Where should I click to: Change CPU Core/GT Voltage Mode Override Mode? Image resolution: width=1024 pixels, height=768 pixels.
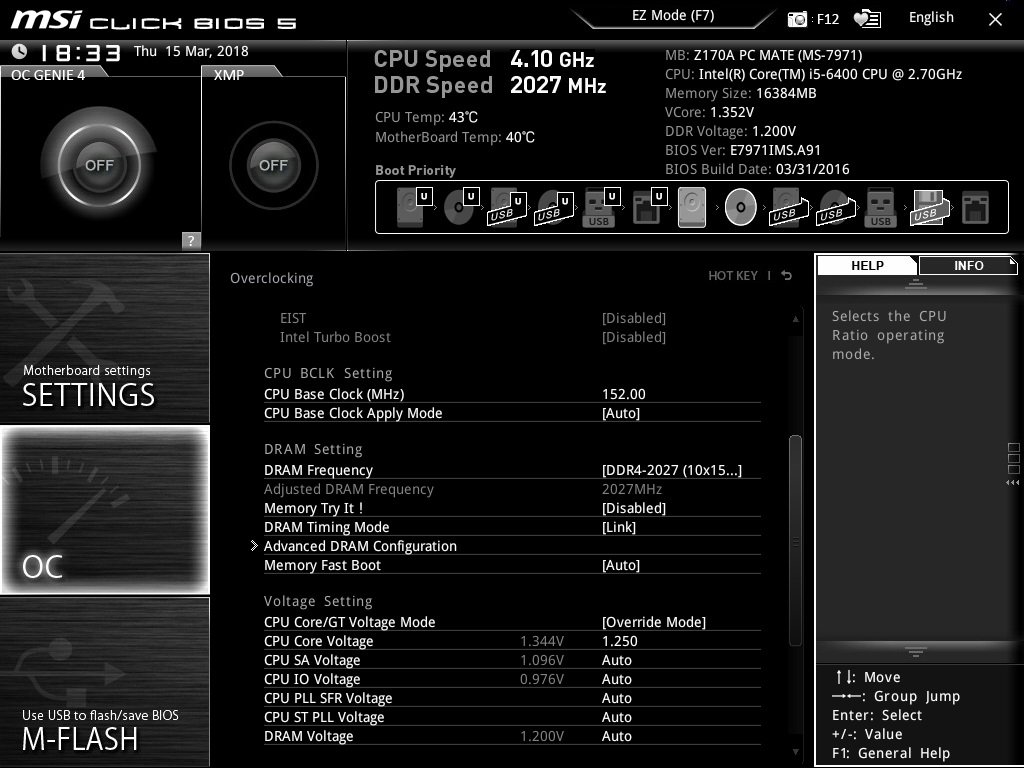pyautogui.click(x=654, y=622)
